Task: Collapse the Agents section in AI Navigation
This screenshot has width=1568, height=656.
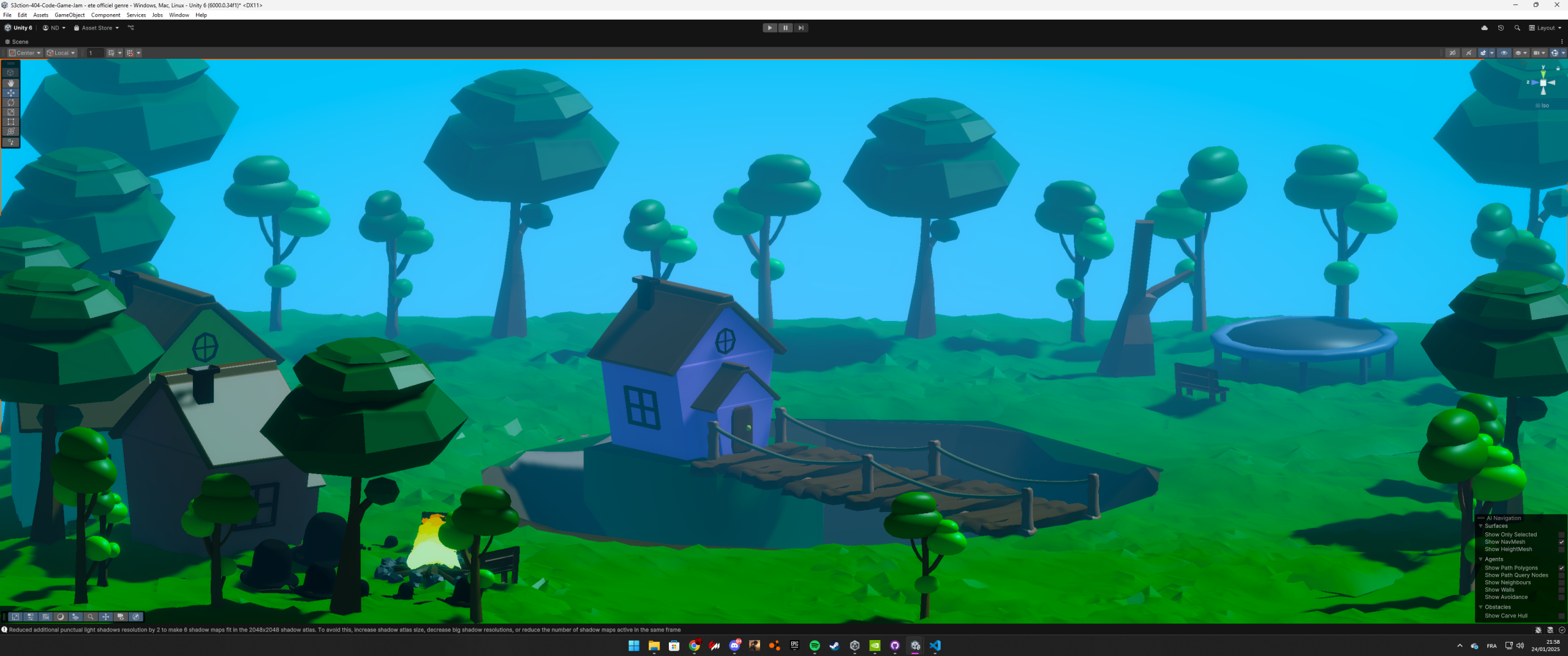Action: (1481, 559)
